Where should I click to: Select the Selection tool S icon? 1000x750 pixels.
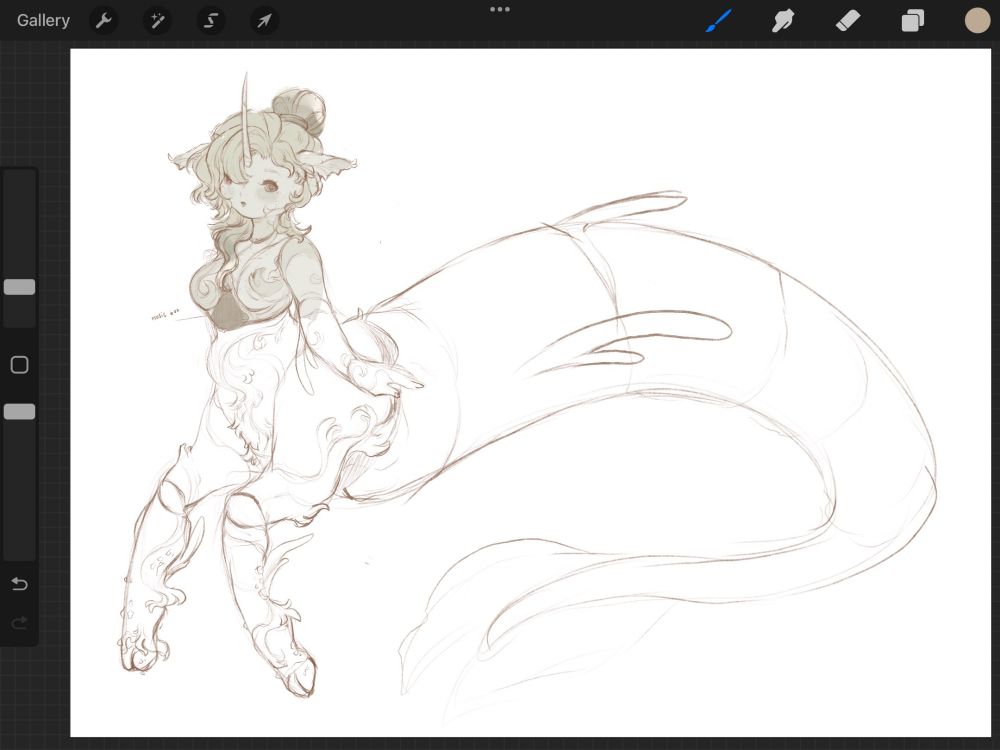click(211, 20)
